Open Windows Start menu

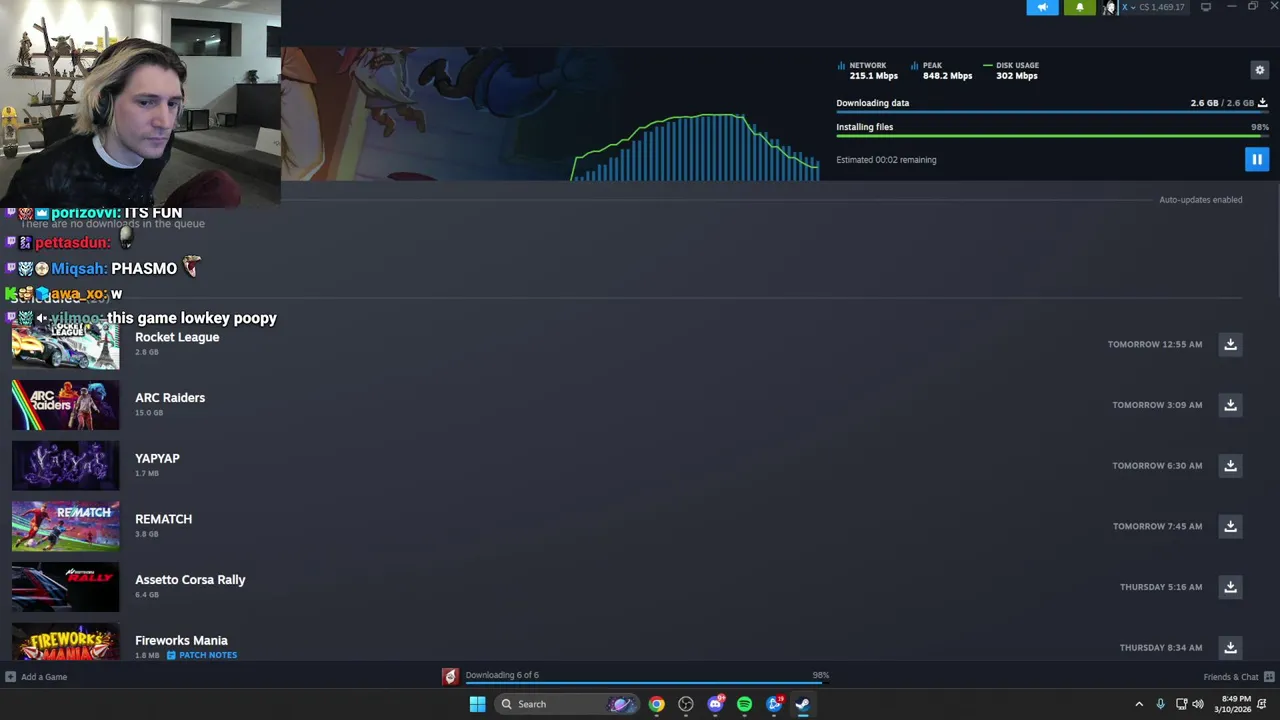477,704
